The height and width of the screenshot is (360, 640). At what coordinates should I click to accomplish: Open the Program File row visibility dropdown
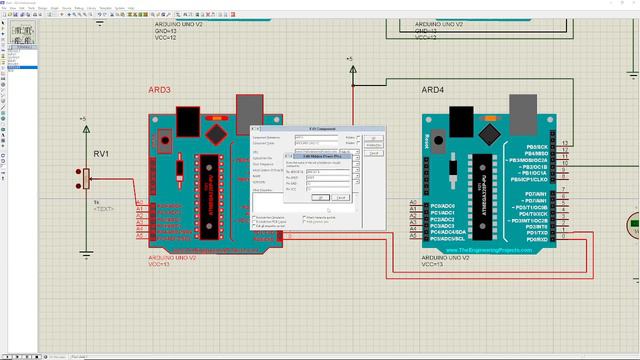(x=357, y=158)
